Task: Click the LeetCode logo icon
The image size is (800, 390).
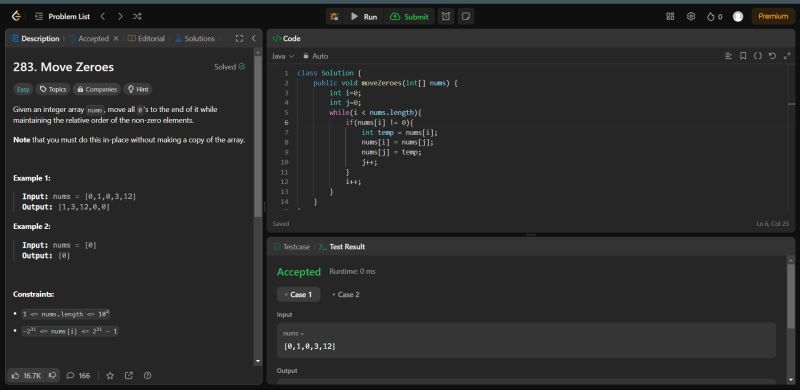Action: (16, 16)
